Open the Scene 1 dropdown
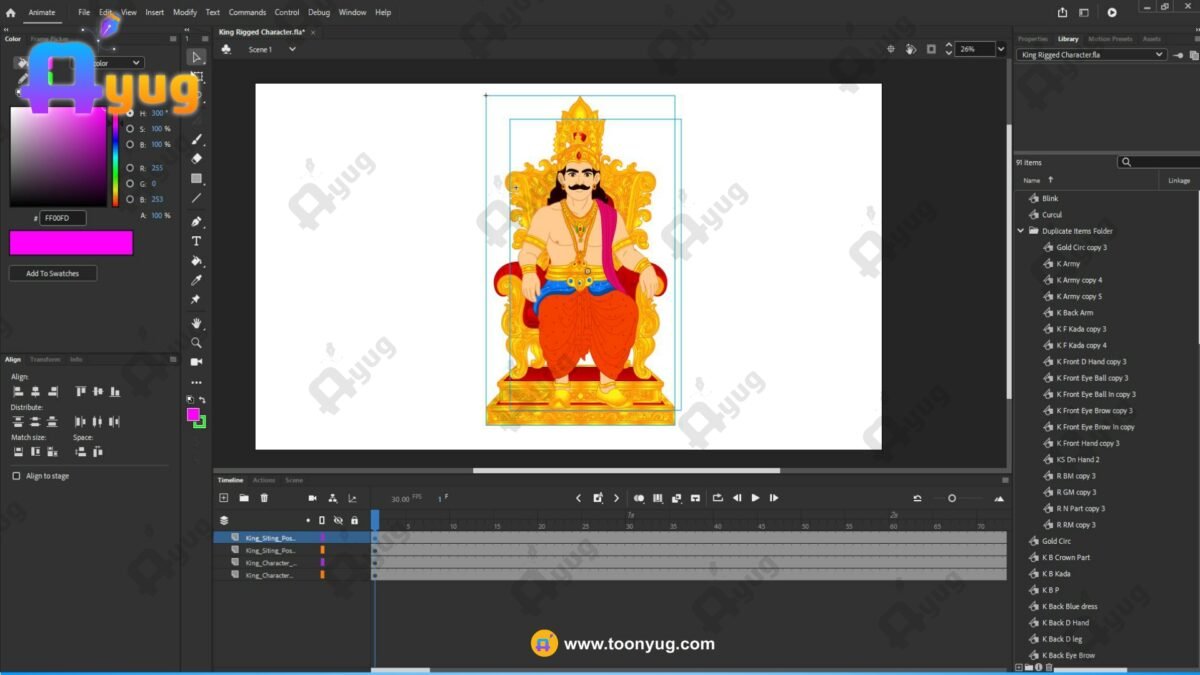The height and width of the screenshot is (675, 1200). click(292, 49)
